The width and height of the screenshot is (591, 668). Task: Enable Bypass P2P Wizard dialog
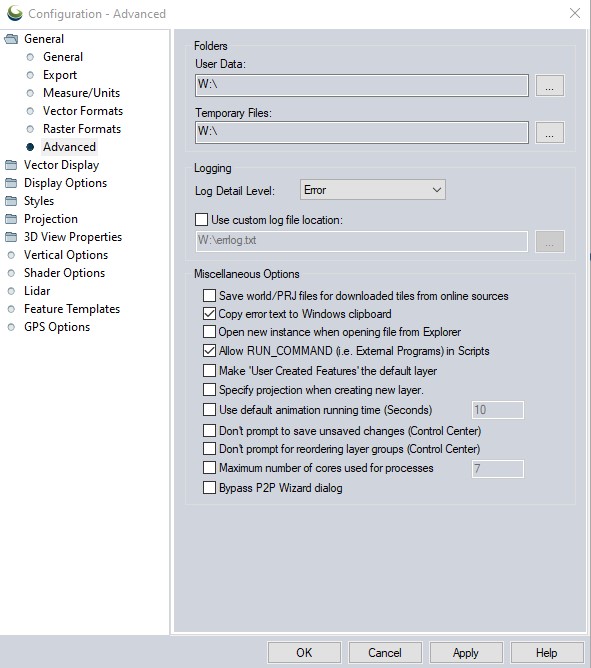click(x=209, y=488)
